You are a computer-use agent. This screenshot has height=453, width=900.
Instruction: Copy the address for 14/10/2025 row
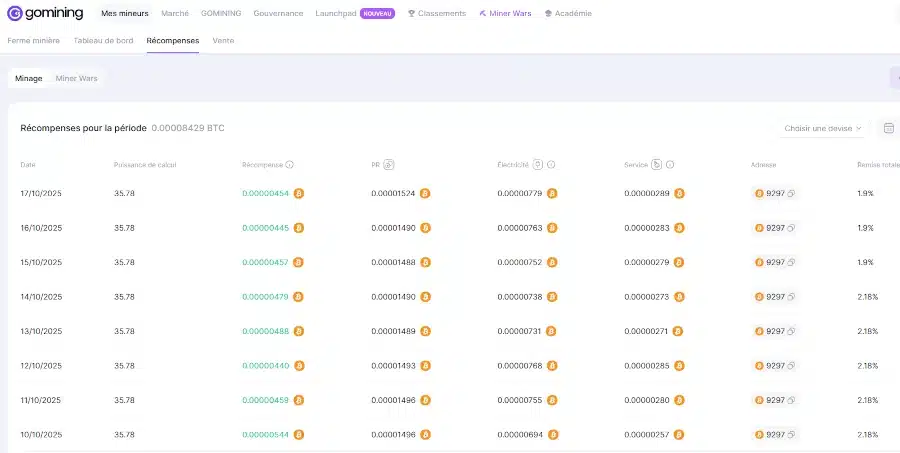pos(791,297)
